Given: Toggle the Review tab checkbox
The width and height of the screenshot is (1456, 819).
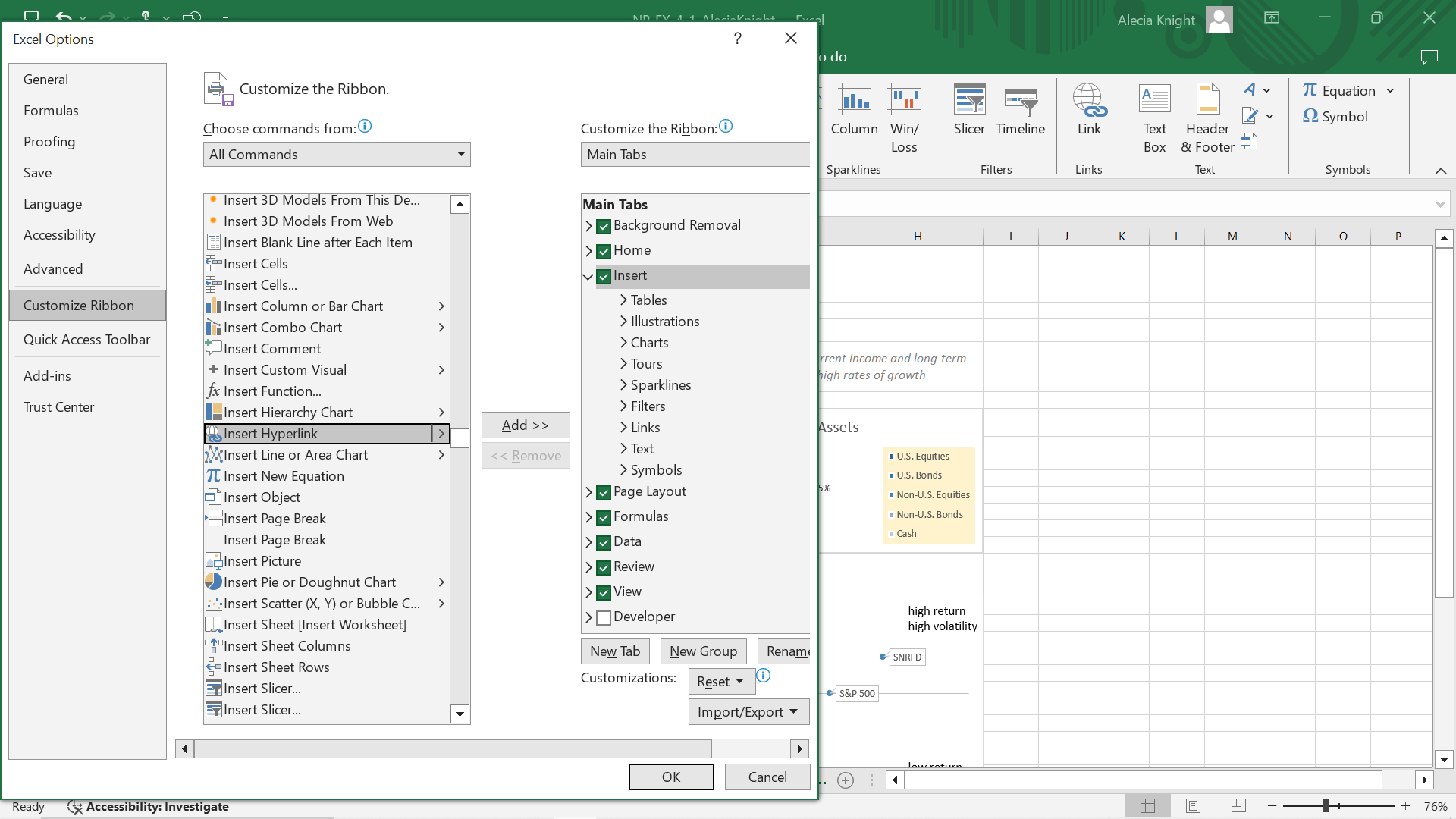Looking at the screenshot, I should [x=604, y=567].
